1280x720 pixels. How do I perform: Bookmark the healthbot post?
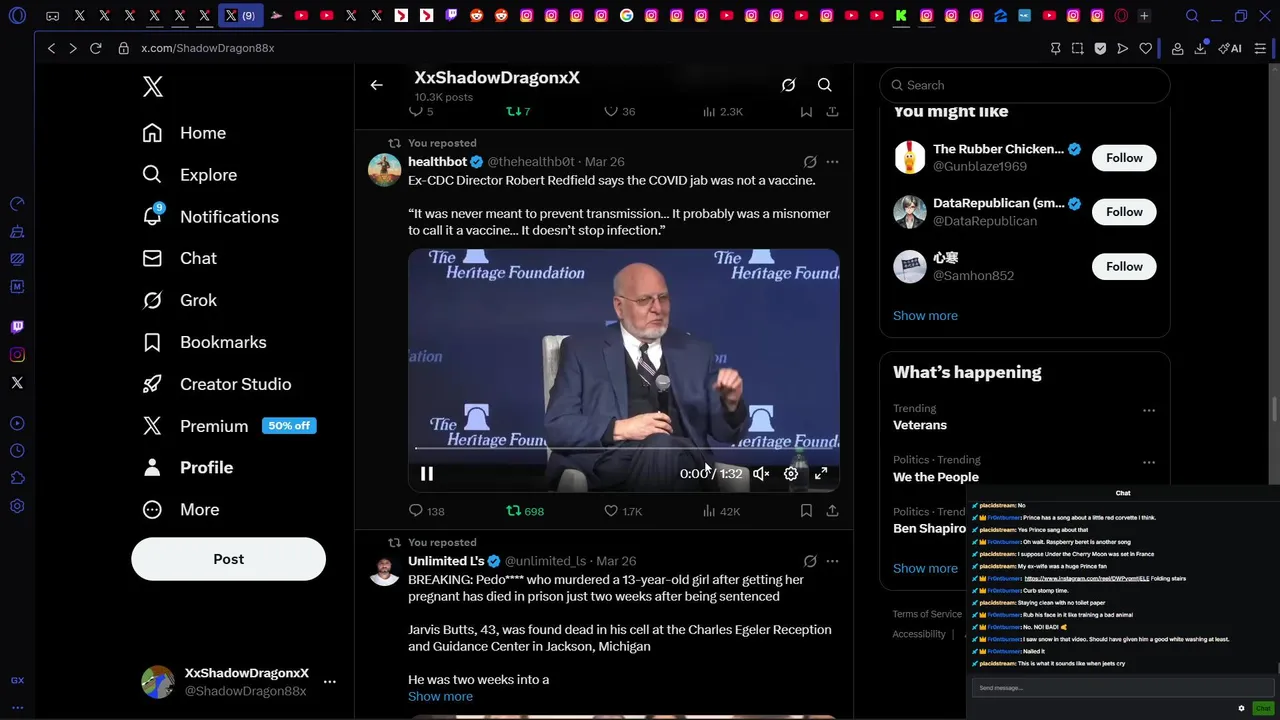coord(806,511)
